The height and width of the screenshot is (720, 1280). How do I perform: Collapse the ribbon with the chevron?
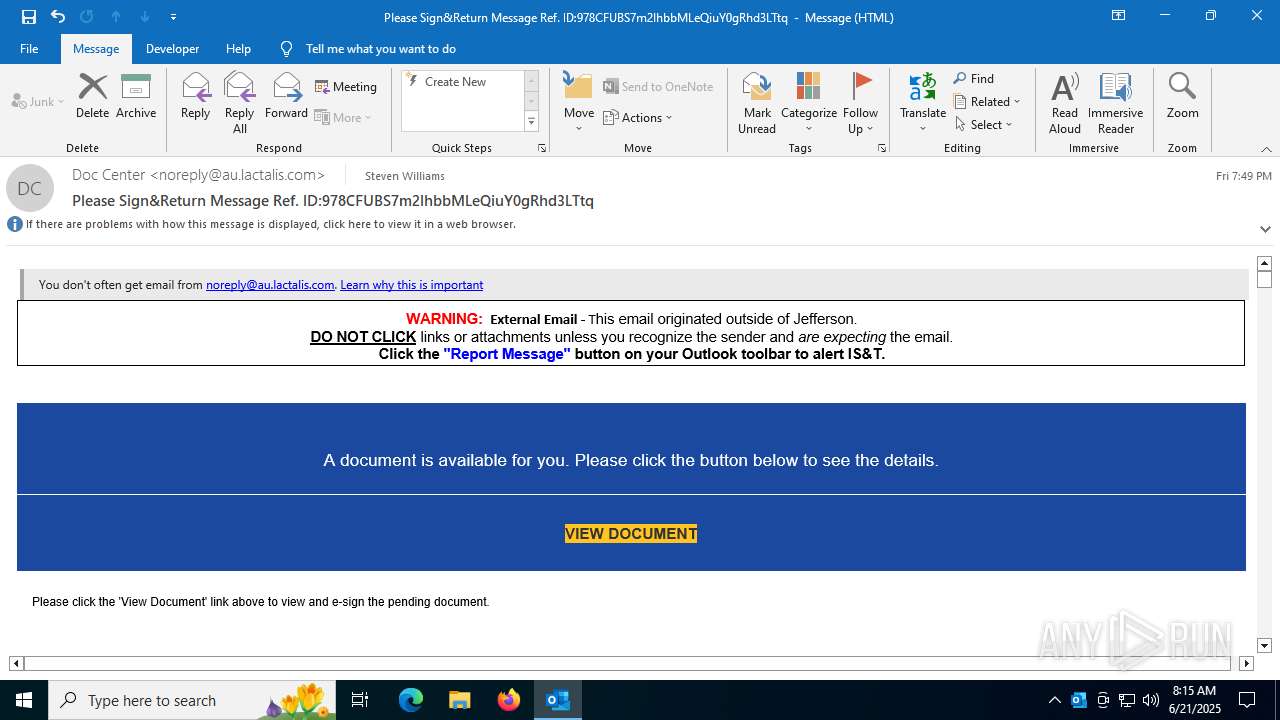tap(1266, 149)
